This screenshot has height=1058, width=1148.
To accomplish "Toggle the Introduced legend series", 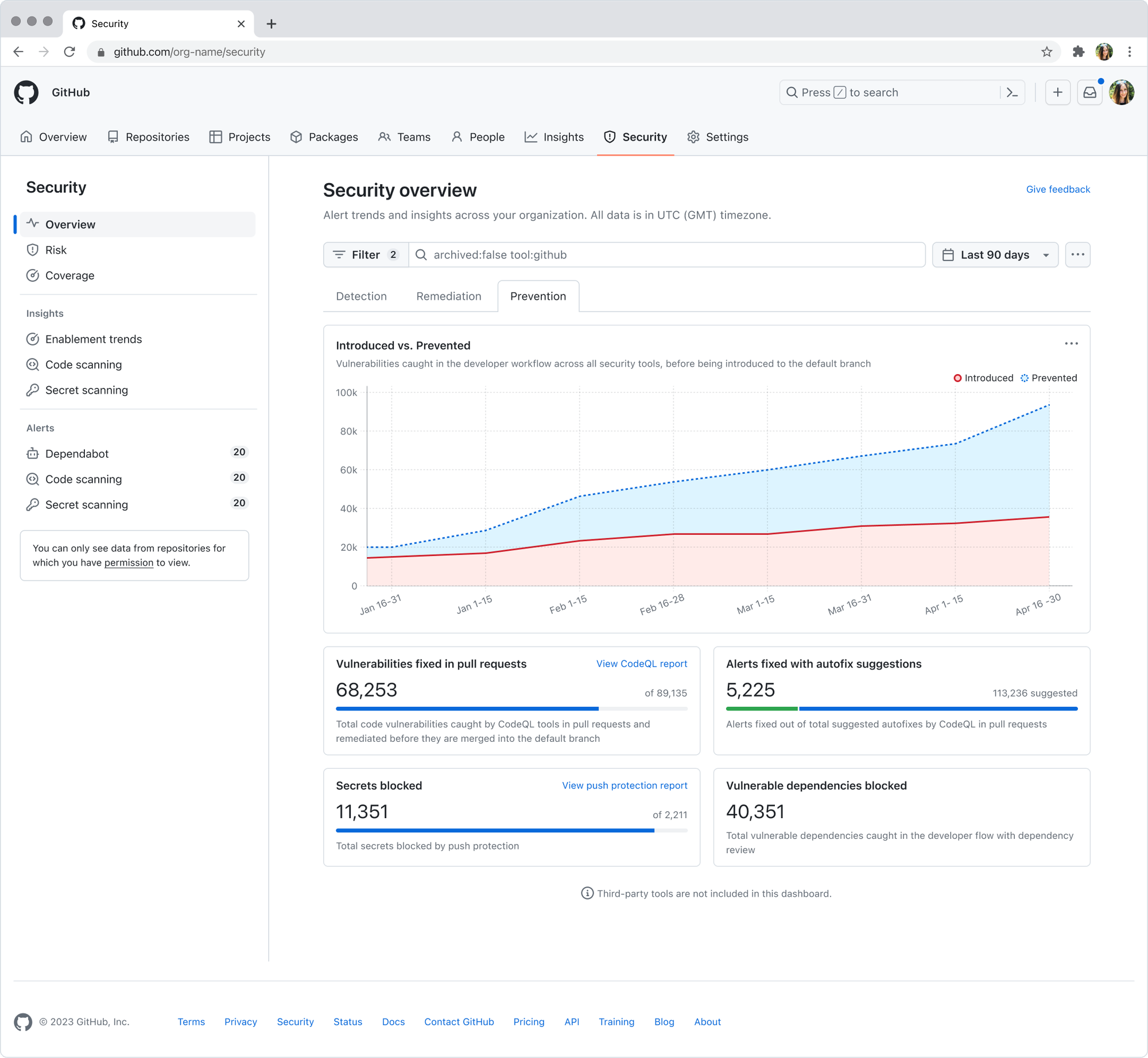I will pyautogui.click(x=983, y=378).
